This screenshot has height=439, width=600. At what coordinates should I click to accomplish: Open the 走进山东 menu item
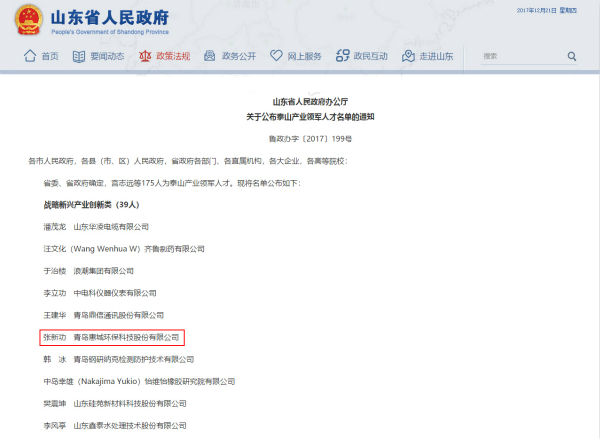tap(436, 56)
